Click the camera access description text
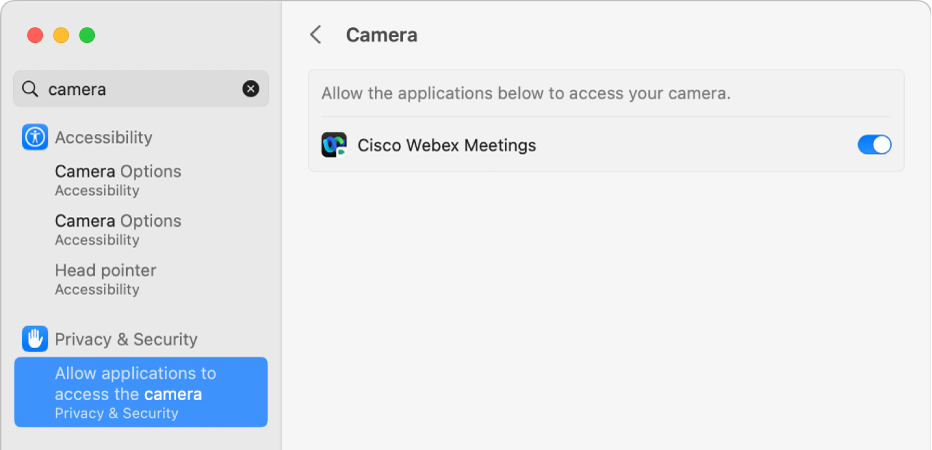 pos(526,94)
